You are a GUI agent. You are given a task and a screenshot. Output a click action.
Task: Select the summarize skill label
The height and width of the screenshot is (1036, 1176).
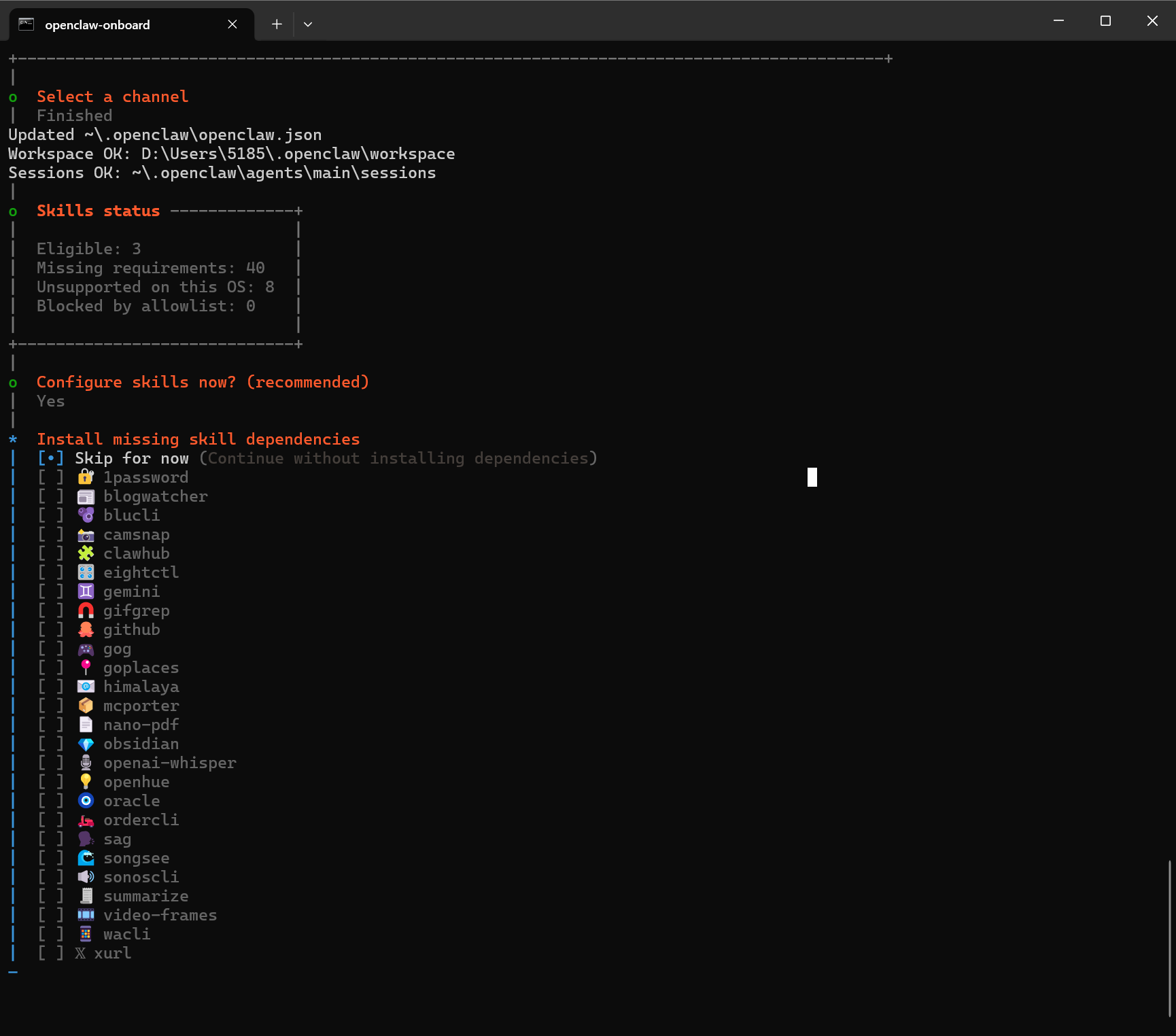(146, 896)
